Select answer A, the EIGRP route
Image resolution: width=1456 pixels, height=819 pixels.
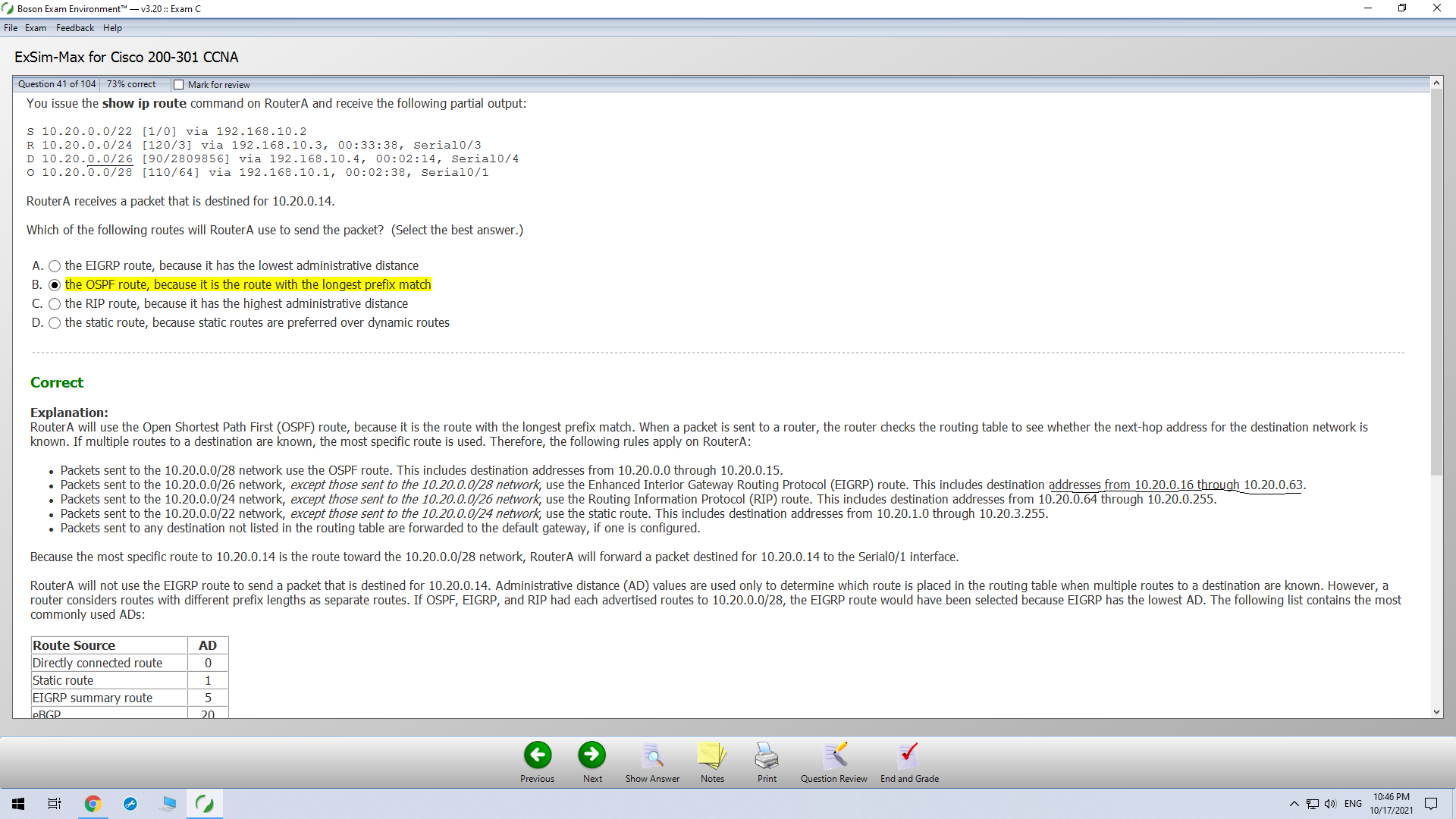pos(55,266)
